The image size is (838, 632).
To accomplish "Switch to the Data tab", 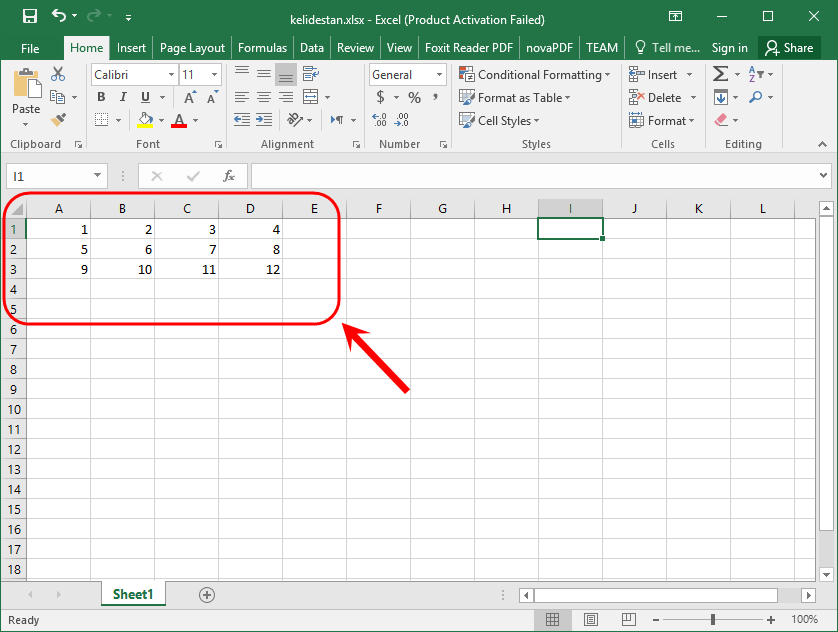I will [312, 48].
